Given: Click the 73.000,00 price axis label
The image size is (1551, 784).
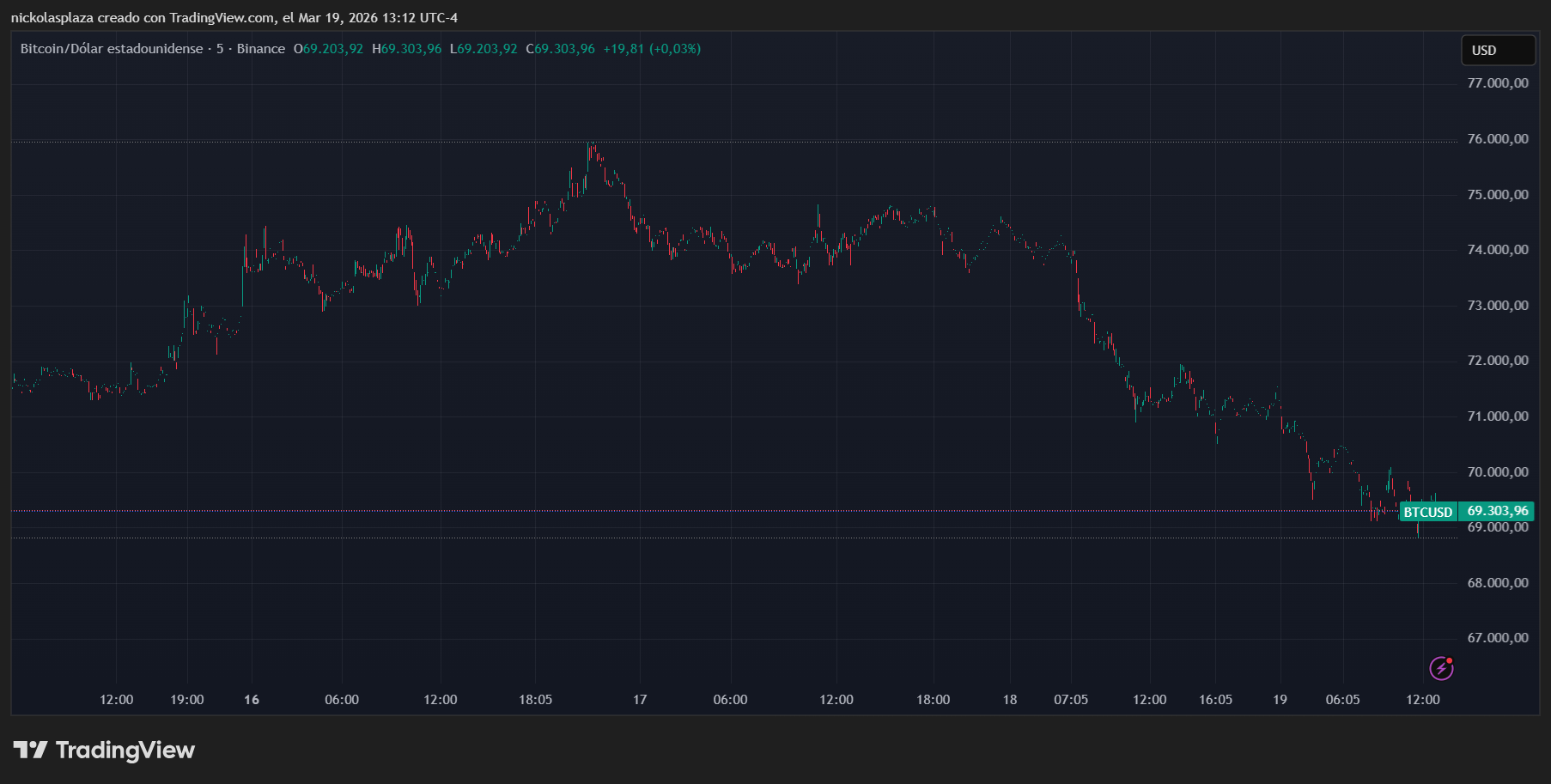Looking at the screenshot, I should pyautogui.click(x=1497, y=306).
